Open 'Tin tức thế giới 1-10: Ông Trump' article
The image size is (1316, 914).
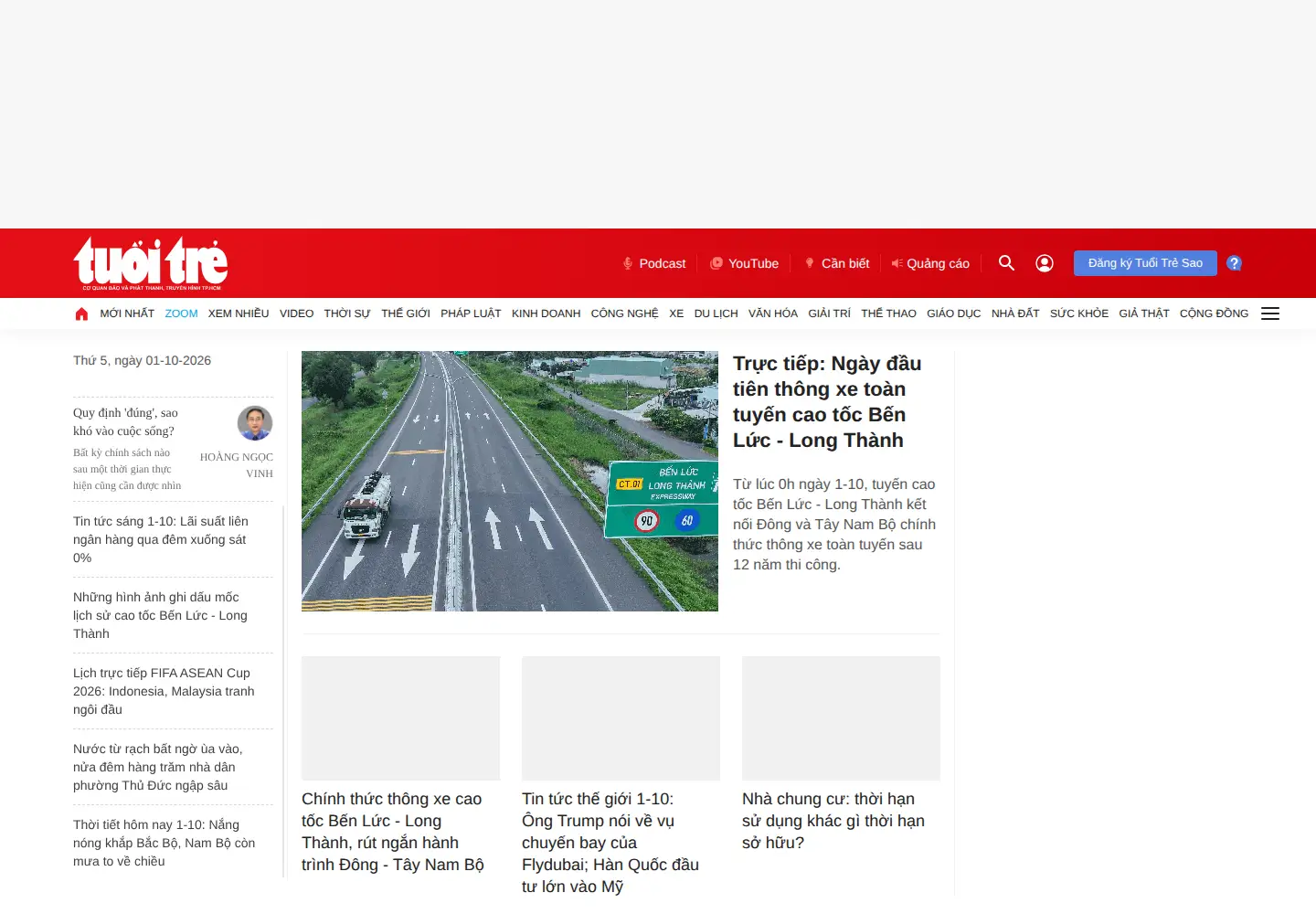click(x=611, y=843)
